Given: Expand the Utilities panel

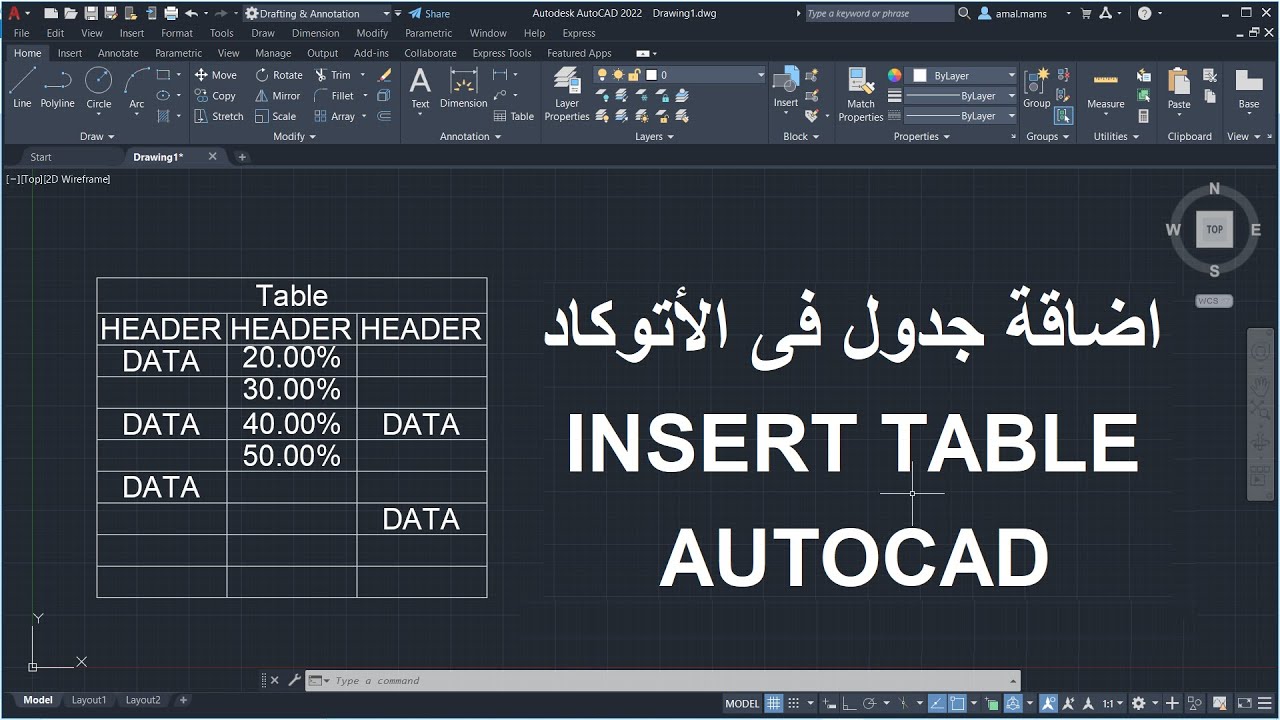Looking at the screenshot, I should coord(1116,136).
